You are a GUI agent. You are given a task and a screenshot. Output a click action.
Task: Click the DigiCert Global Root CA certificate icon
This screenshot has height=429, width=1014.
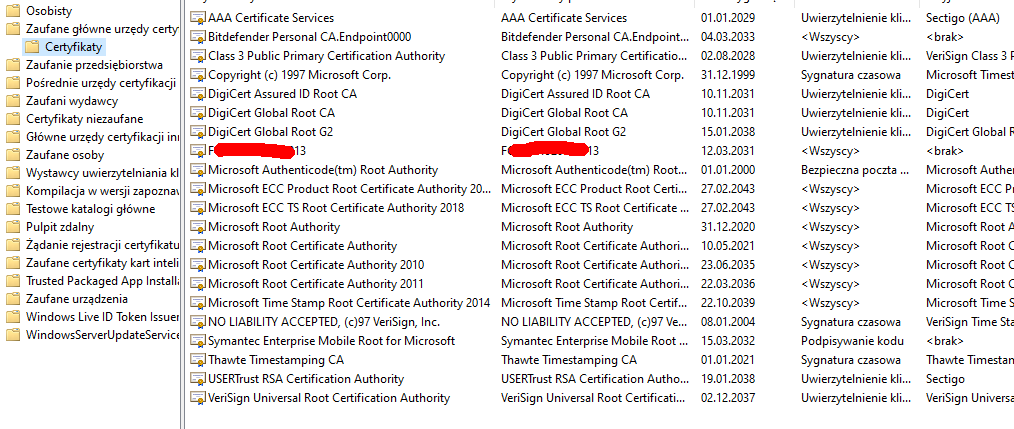197,113
